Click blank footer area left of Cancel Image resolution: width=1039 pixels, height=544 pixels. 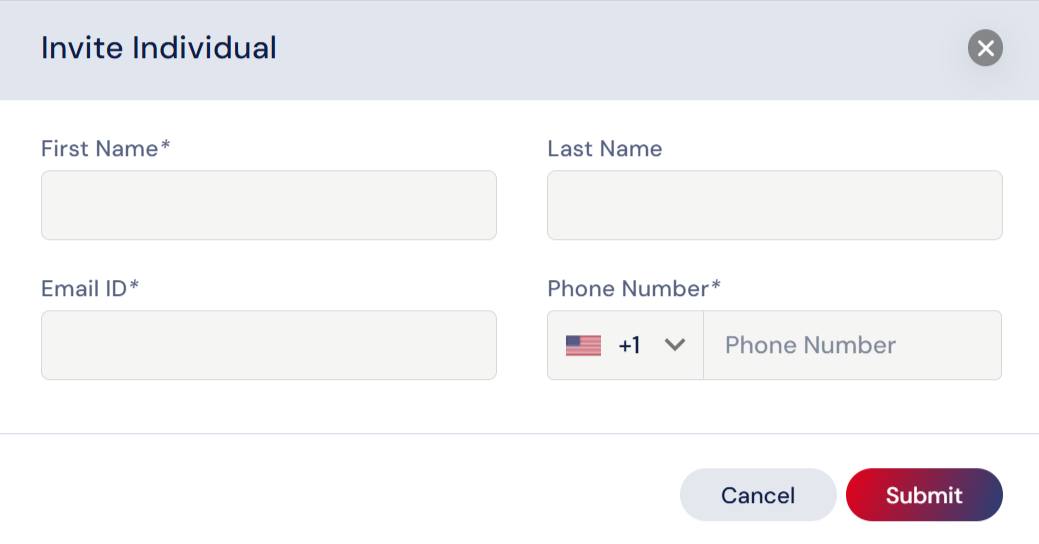(x=331, y=494)
